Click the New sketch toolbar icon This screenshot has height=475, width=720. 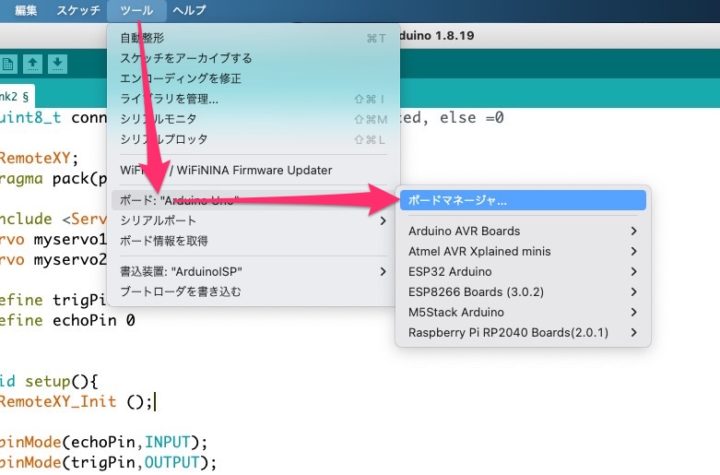point(8,64)
